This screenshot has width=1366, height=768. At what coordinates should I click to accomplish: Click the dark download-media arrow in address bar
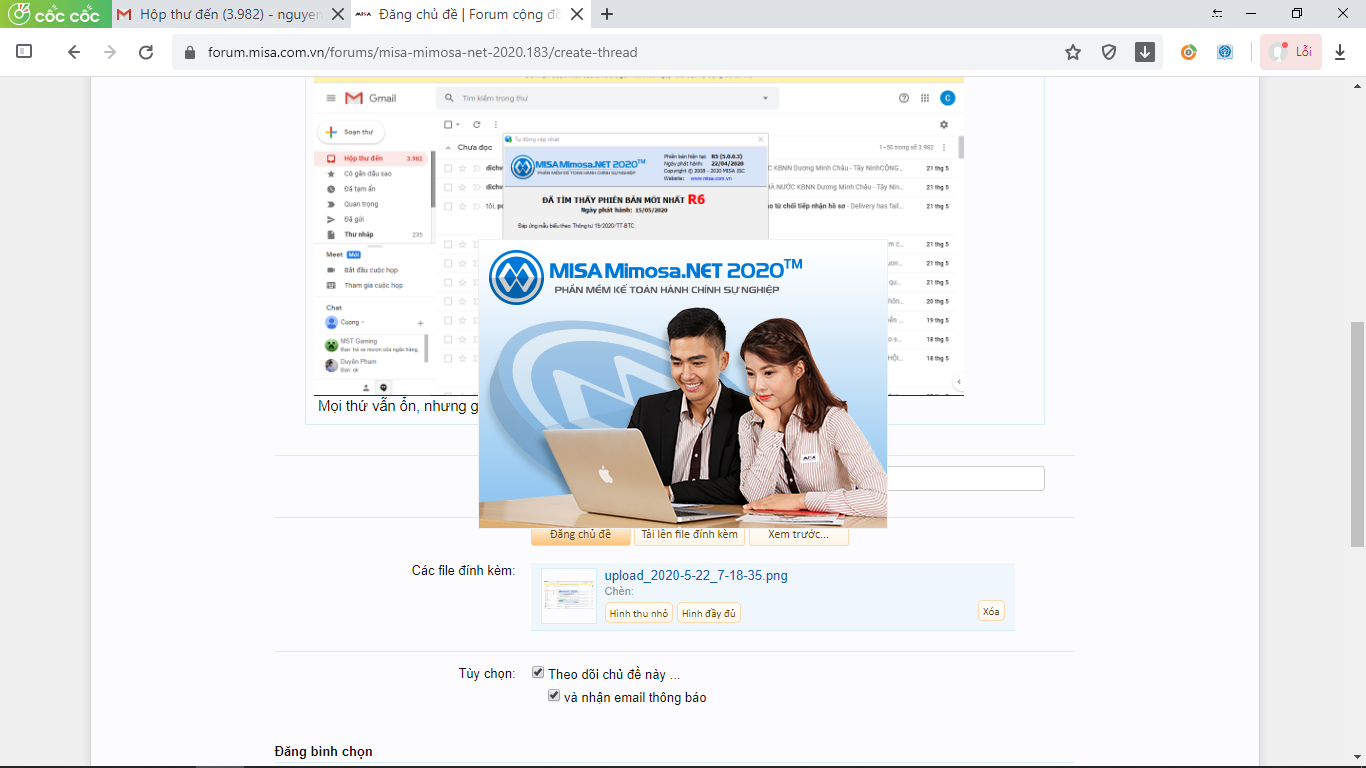[1145, 52]
